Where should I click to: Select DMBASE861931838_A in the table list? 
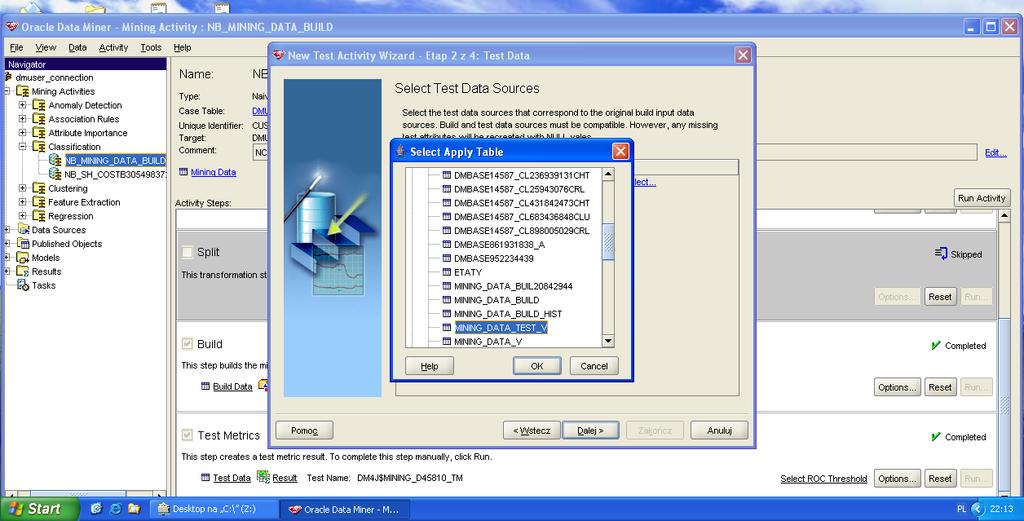click(x=499, y=244)
